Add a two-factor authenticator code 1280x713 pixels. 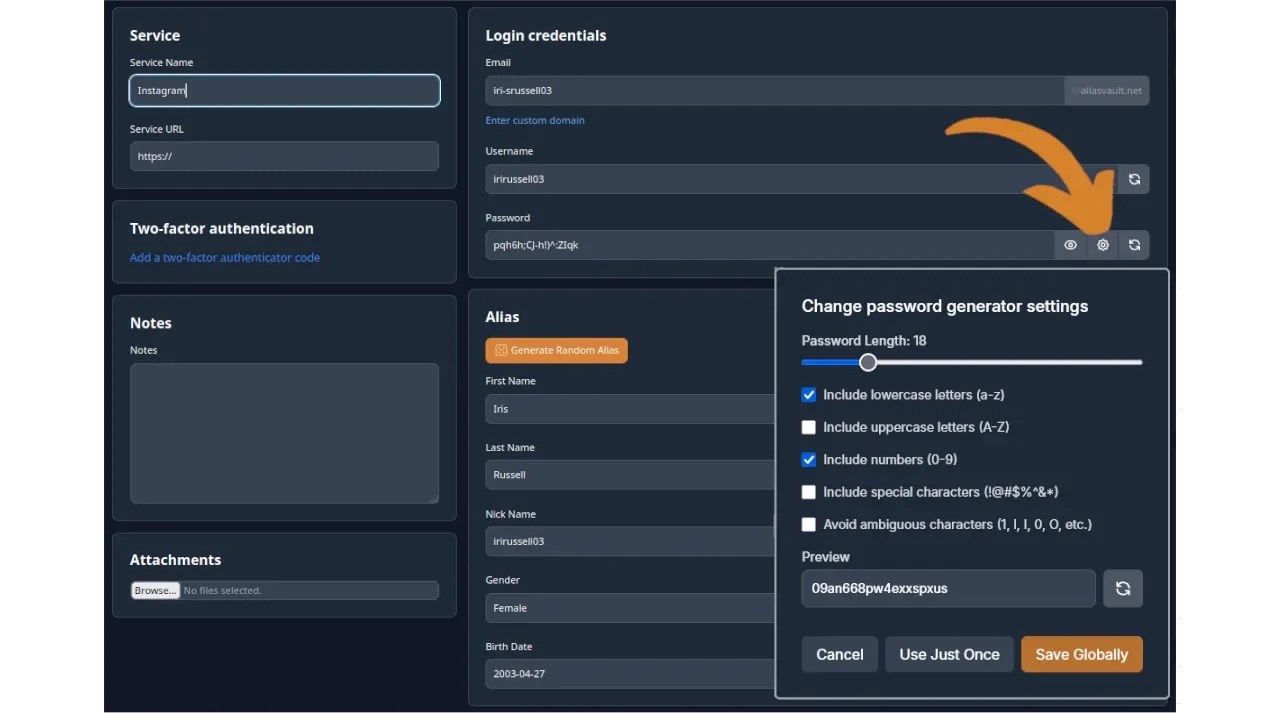click(225, 257)
